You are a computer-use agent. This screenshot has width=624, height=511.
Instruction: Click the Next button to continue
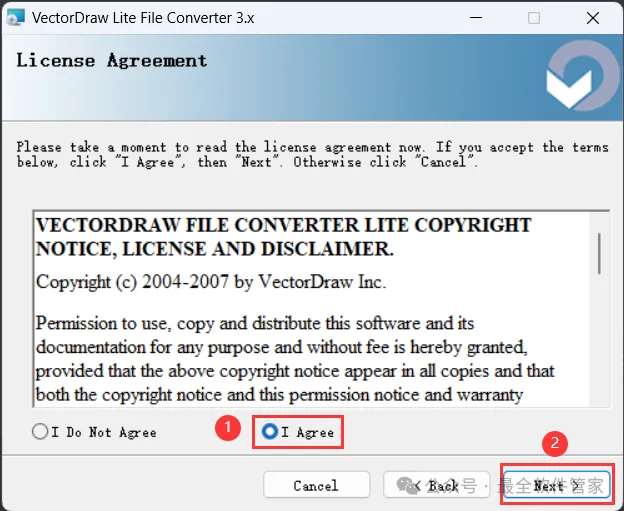557,485
